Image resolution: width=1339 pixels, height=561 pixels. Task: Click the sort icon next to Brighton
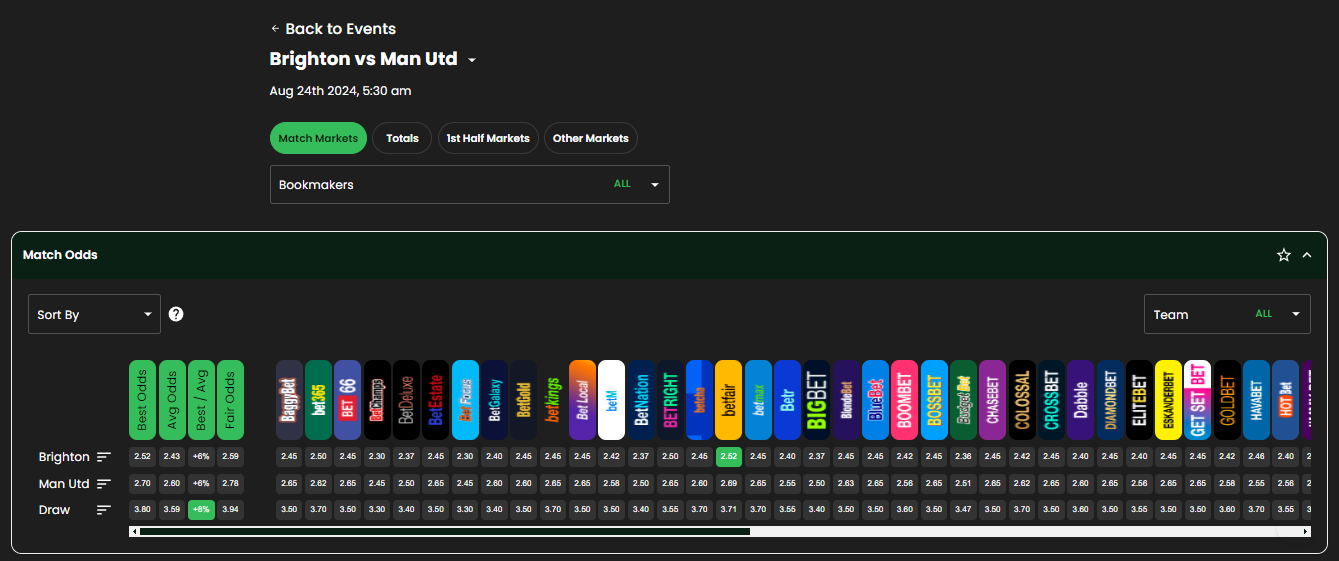(x=104, y=457)
